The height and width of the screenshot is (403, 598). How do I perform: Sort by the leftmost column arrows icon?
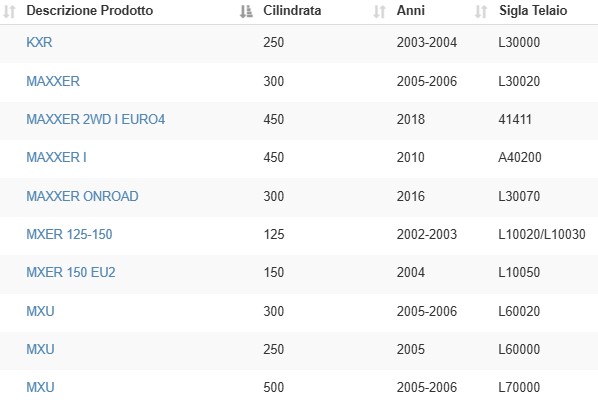(x=9, y=11)
